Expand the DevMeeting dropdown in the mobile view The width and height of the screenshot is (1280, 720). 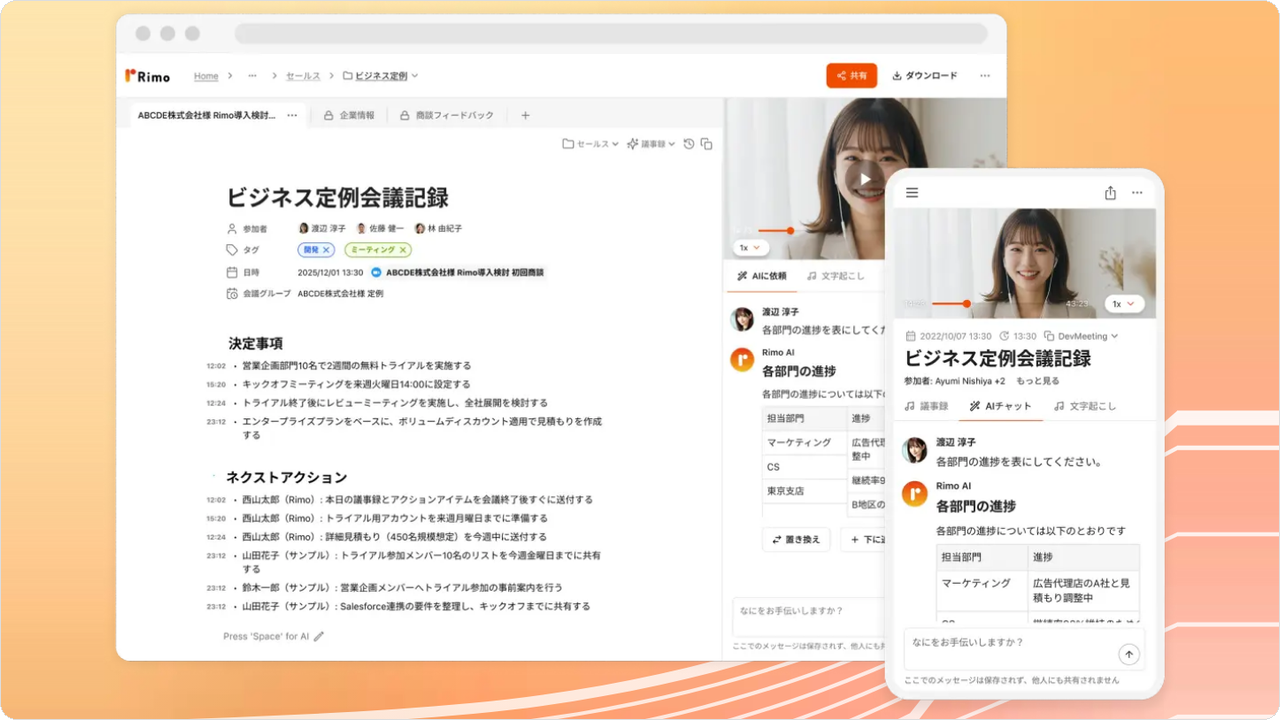click(x=1081, y=336)
